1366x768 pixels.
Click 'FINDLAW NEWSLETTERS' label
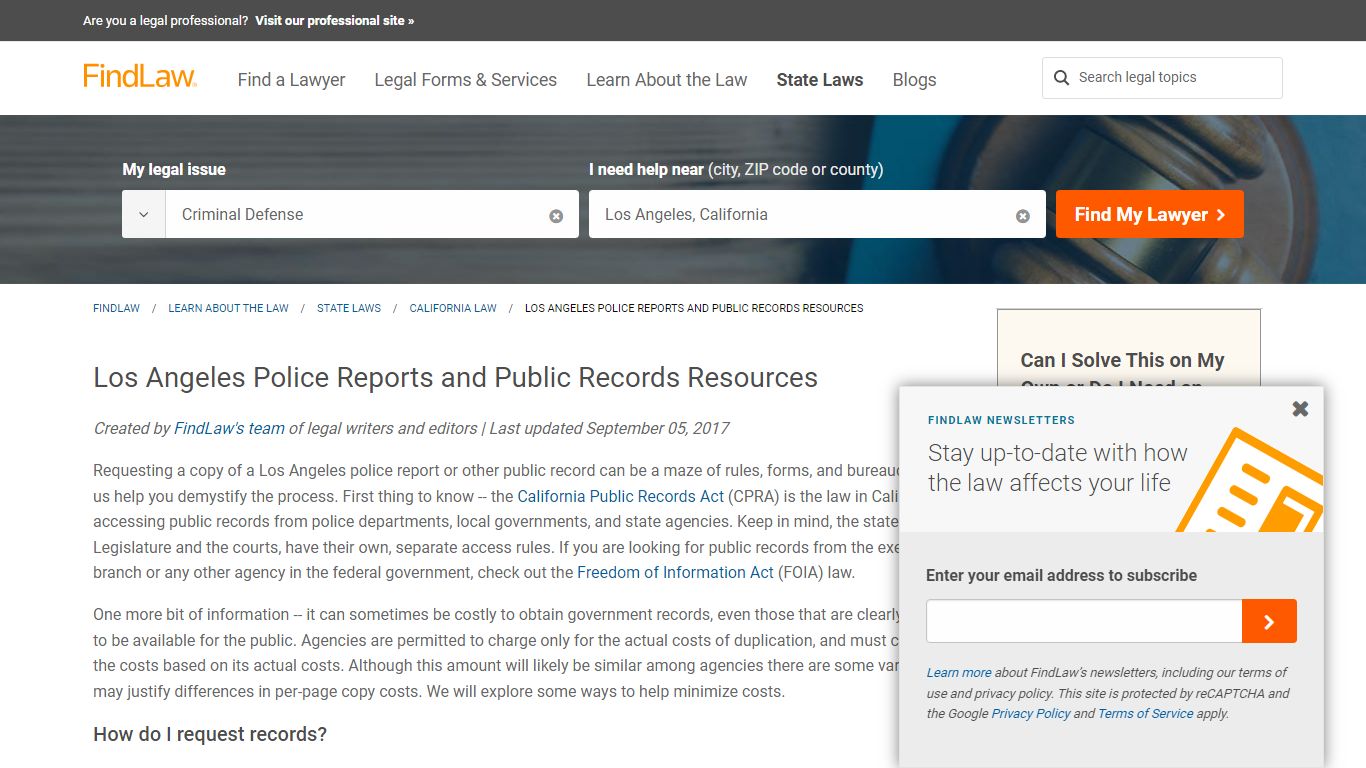[1001, 420]
